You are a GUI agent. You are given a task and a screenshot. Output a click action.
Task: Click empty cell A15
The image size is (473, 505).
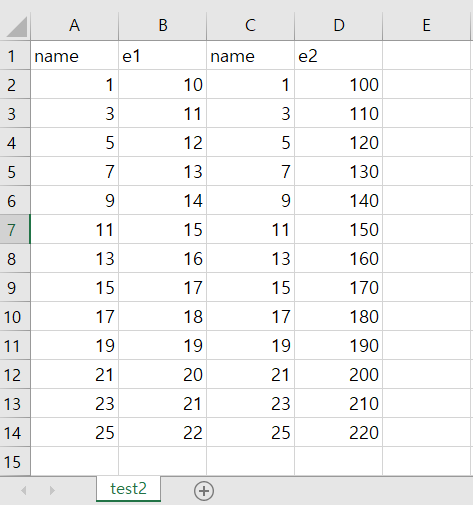click(74, 461)
